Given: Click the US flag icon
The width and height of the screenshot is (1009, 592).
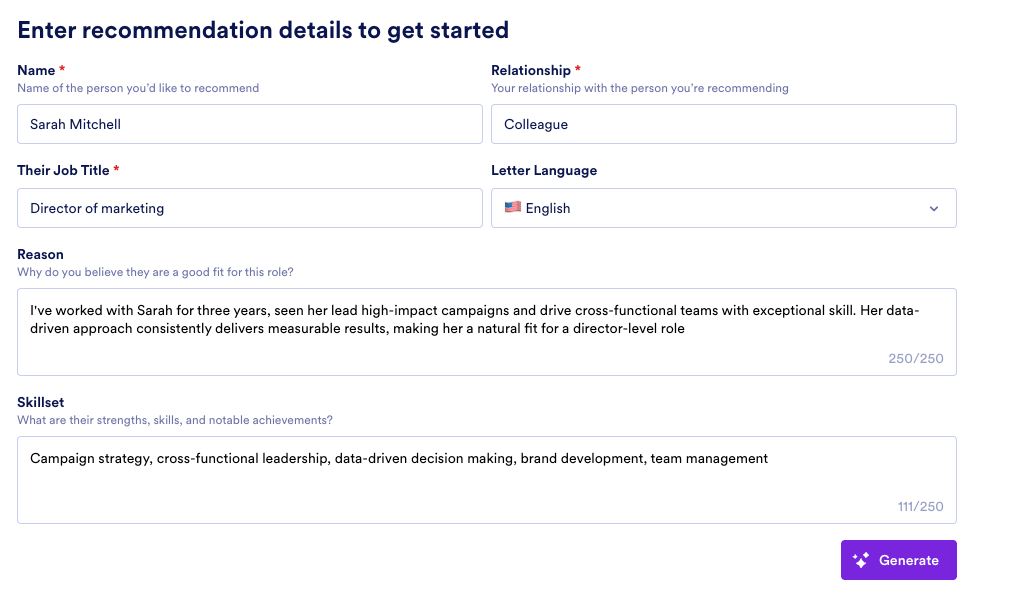Looking at the screenshot, I should click(513, 208).
